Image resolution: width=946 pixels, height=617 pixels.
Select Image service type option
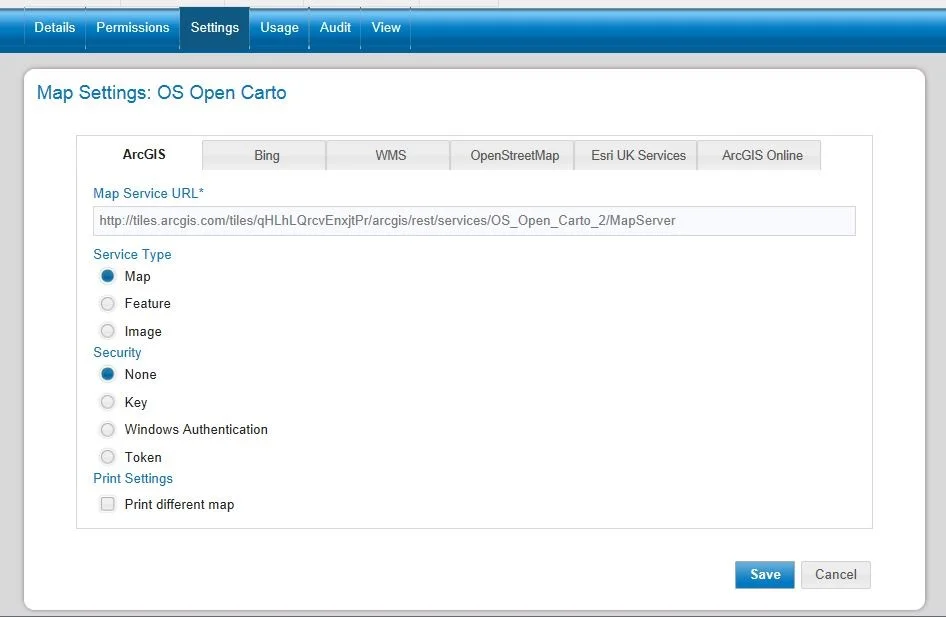(x=107, y=331)
